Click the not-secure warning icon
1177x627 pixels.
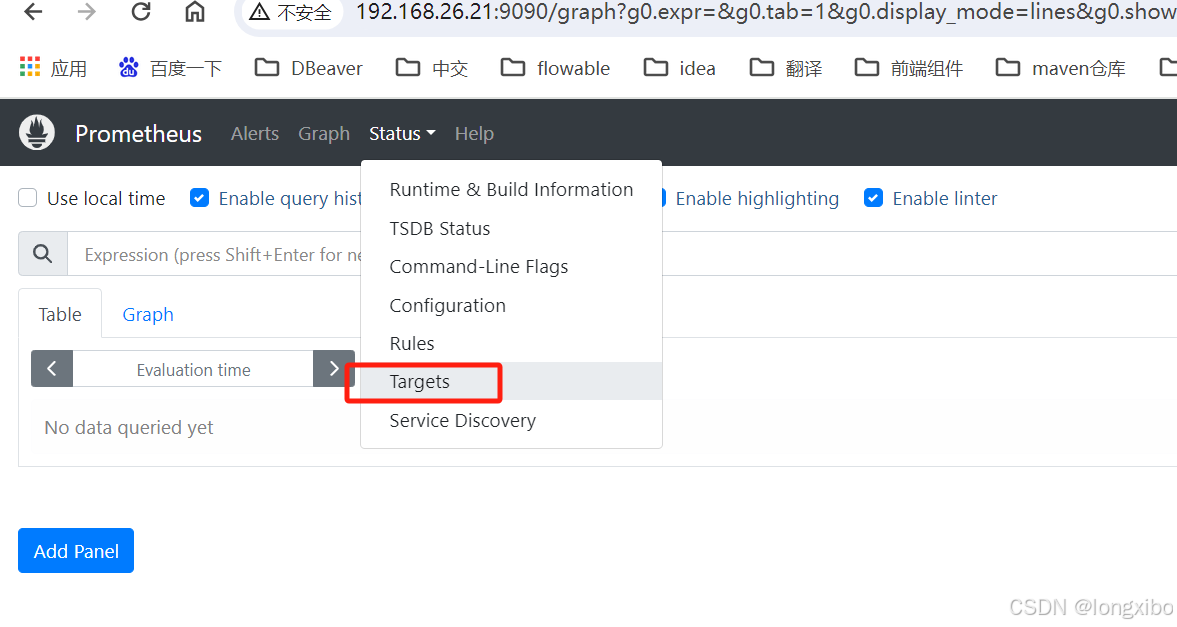coord(260,12)
